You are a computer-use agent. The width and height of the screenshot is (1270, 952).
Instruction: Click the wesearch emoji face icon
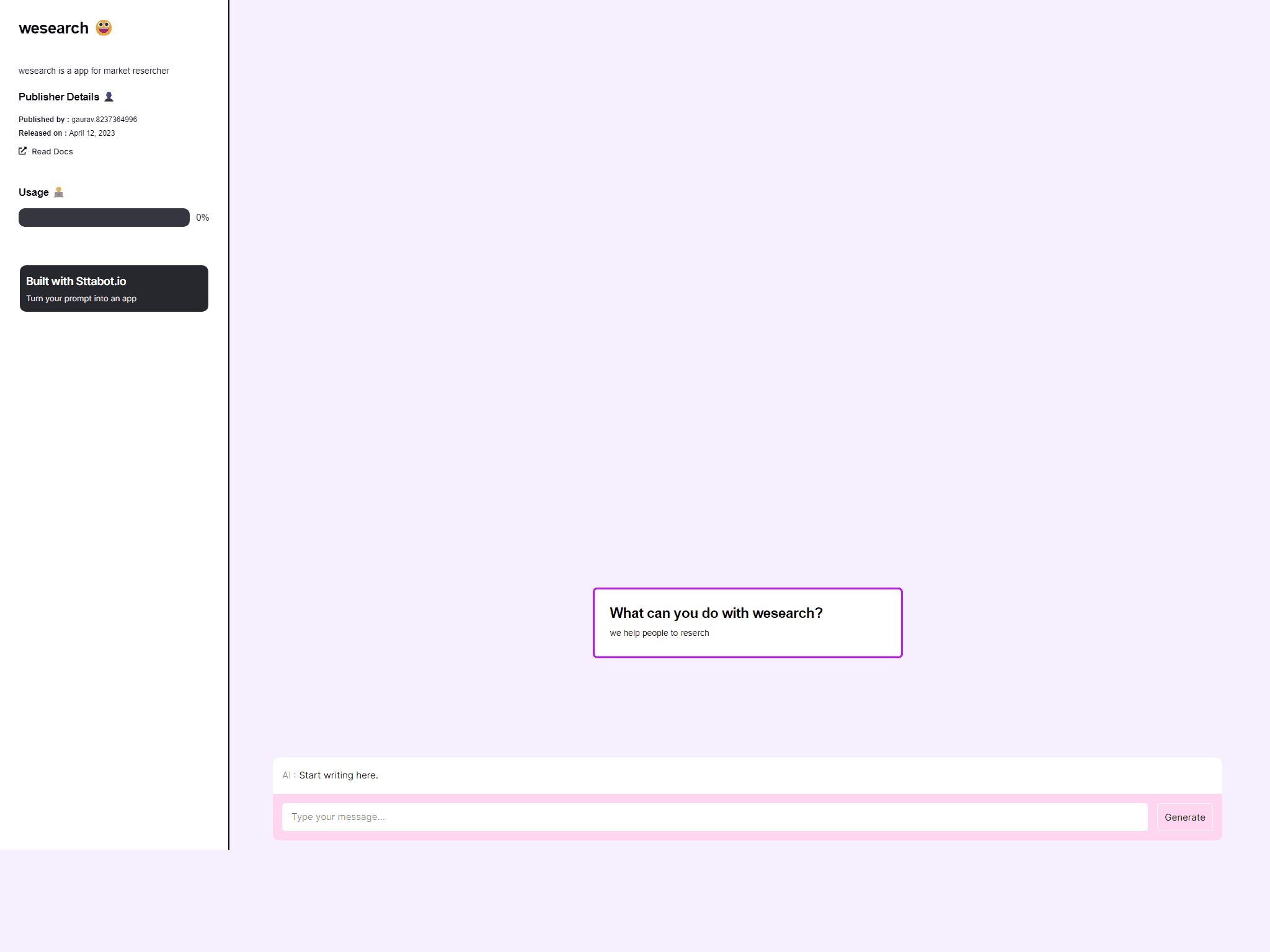(x=104, y=28)
